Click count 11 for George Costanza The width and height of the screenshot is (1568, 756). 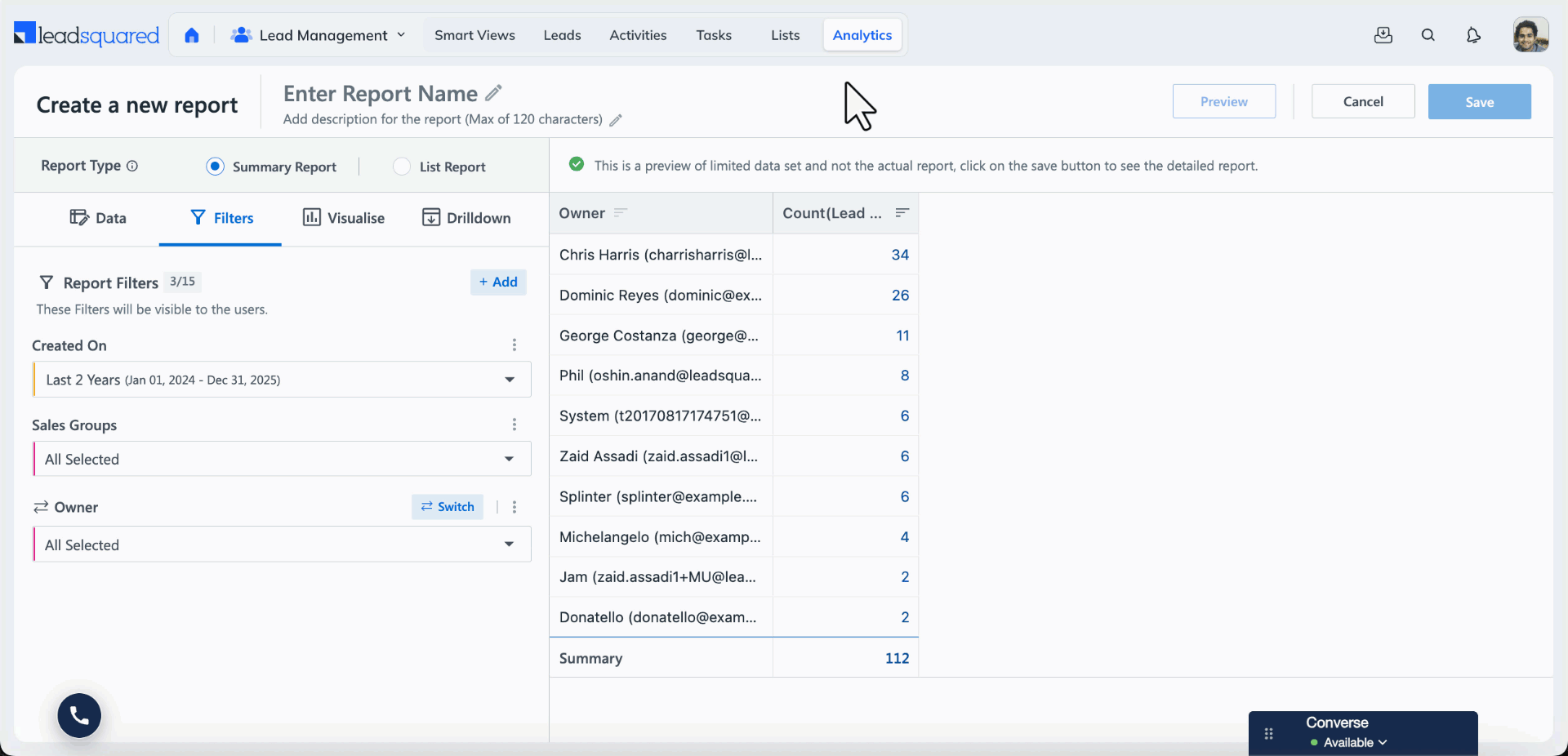pyautogui.click(x=902, y=336)
